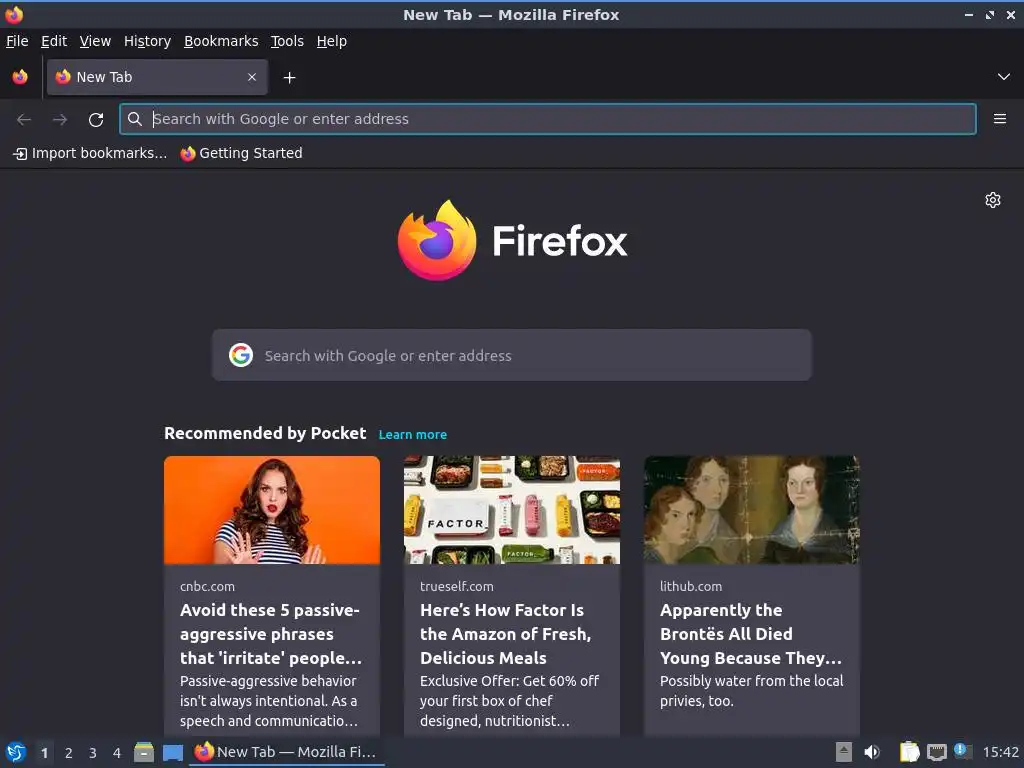Switch to workspace 3 in taskbar
This screenshot has height=768, width=1024.
(93, 753)
